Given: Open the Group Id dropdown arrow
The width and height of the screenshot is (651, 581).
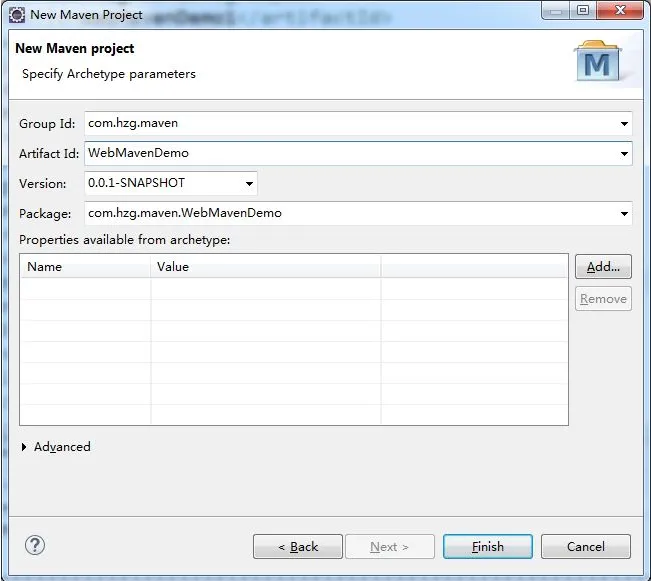Looking at the screenshot, I should (x=624, y=124).
